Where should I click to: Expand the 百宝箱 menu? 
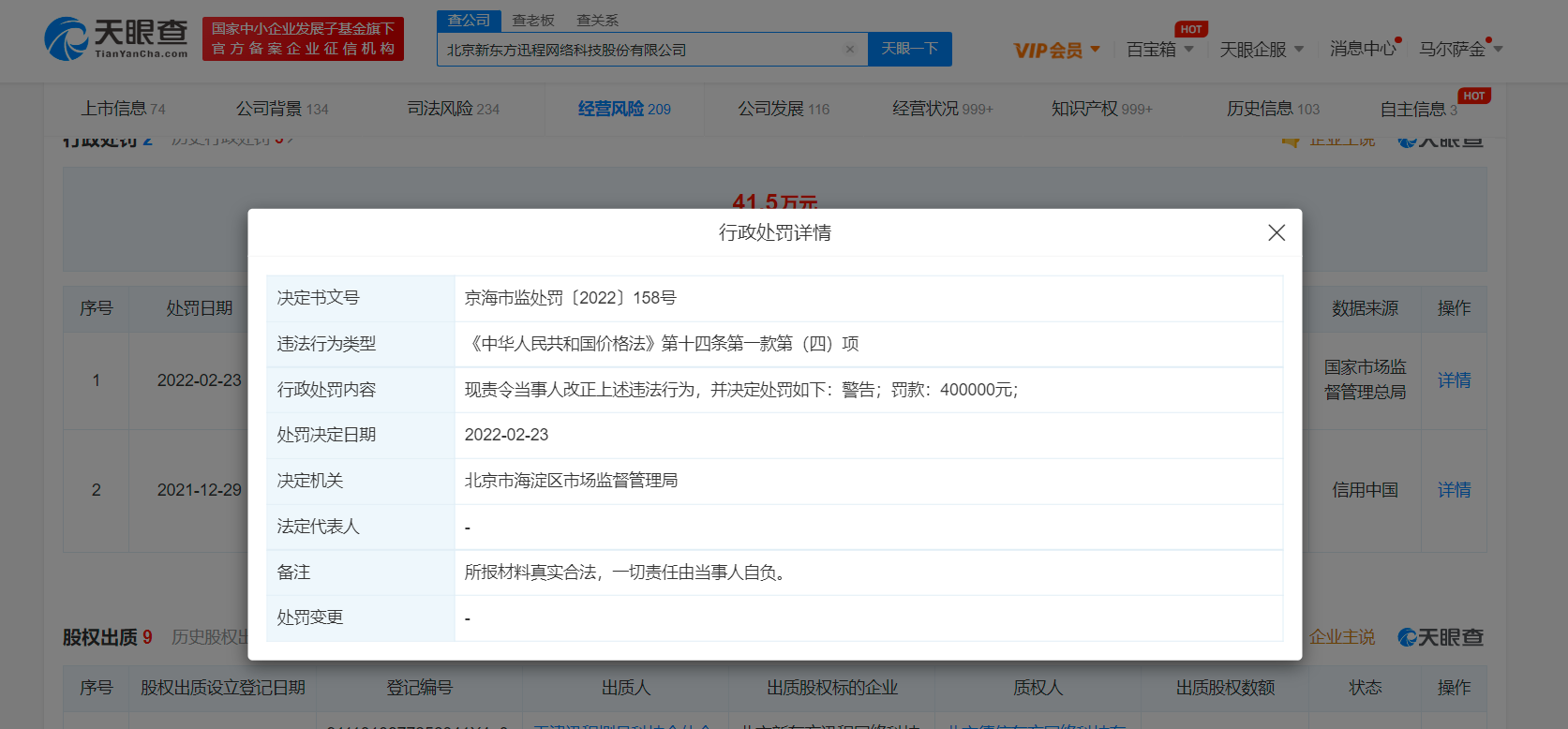pos(1160,49)
